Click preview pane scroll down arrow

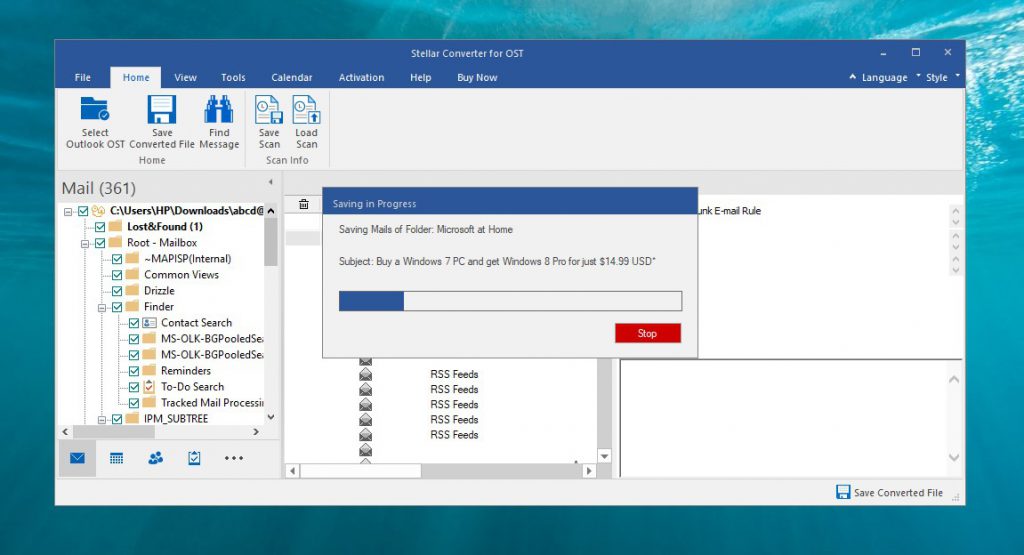[x=953, y=457]
